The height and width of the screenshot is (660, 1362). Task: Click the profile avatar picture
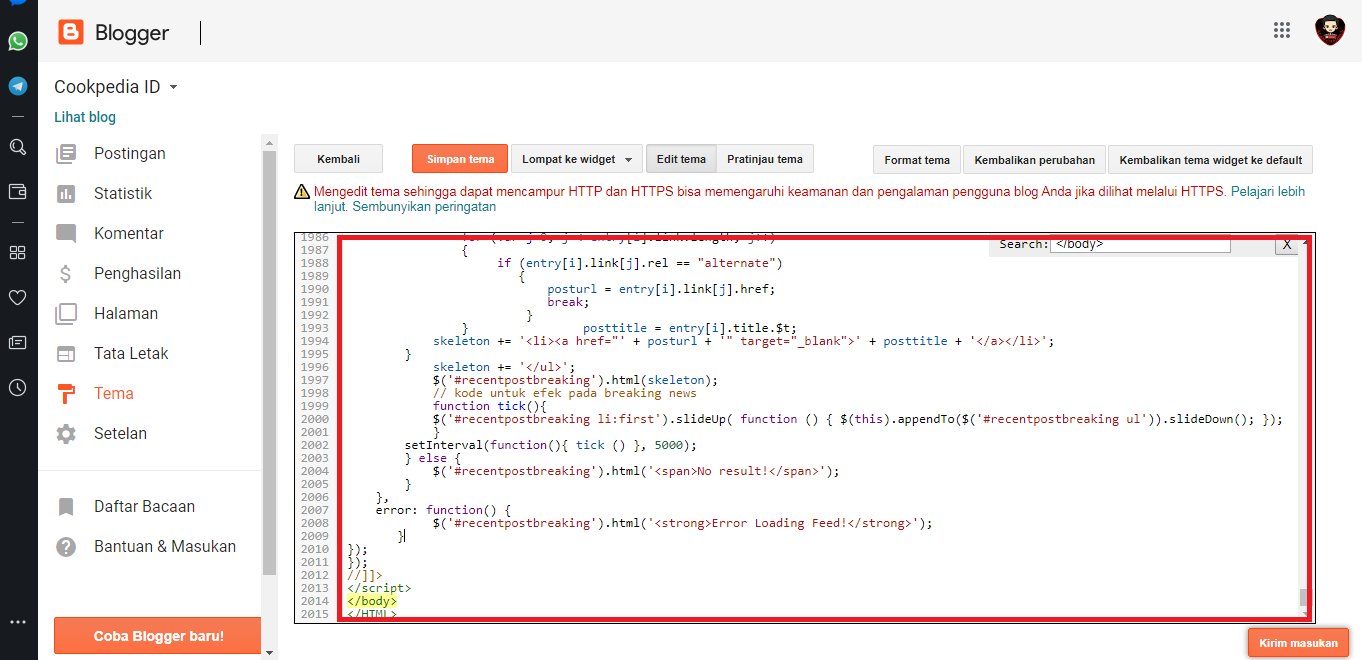coord(1329,30)
